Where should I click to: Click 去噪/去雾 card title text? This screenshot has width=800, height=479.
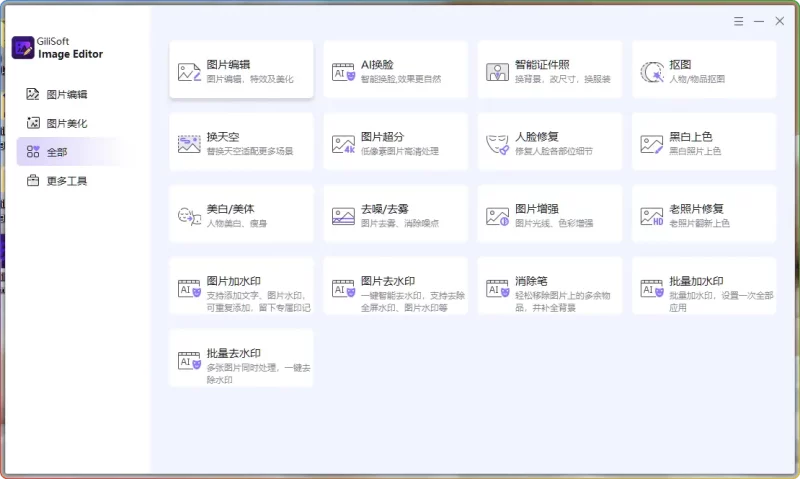385,209
